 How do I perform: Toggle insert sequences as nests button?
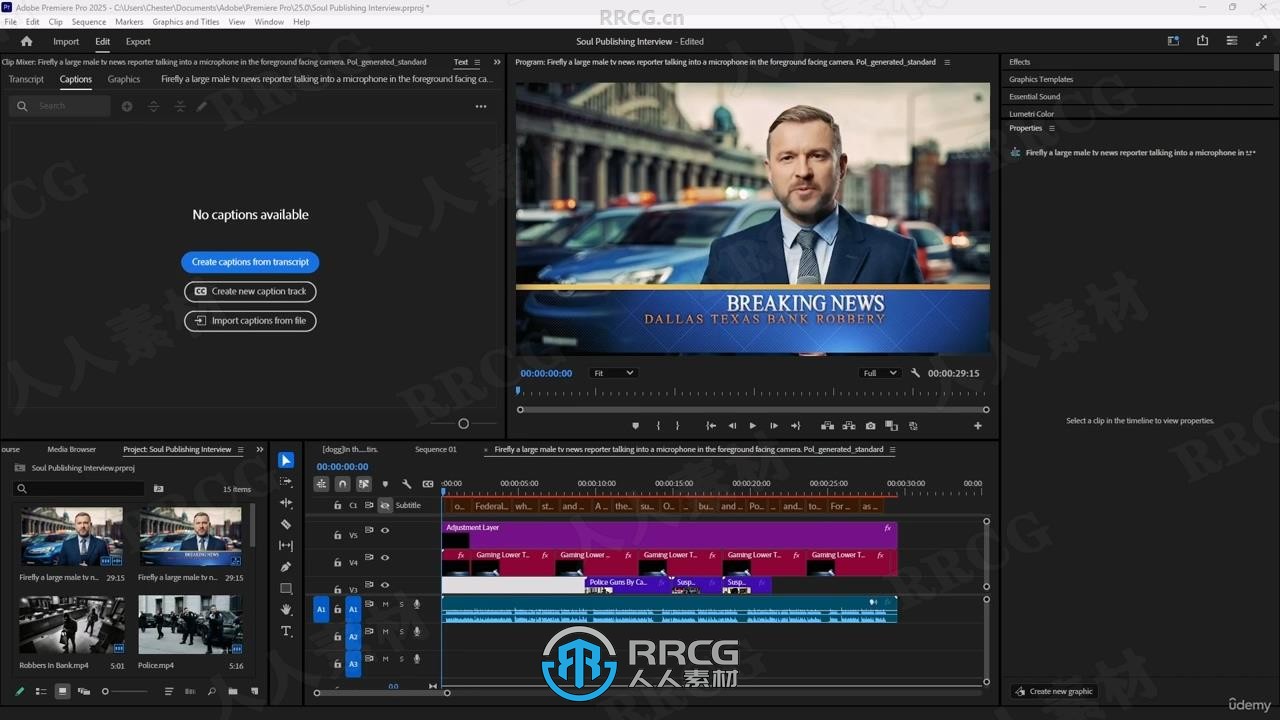[x=321, y=484]
